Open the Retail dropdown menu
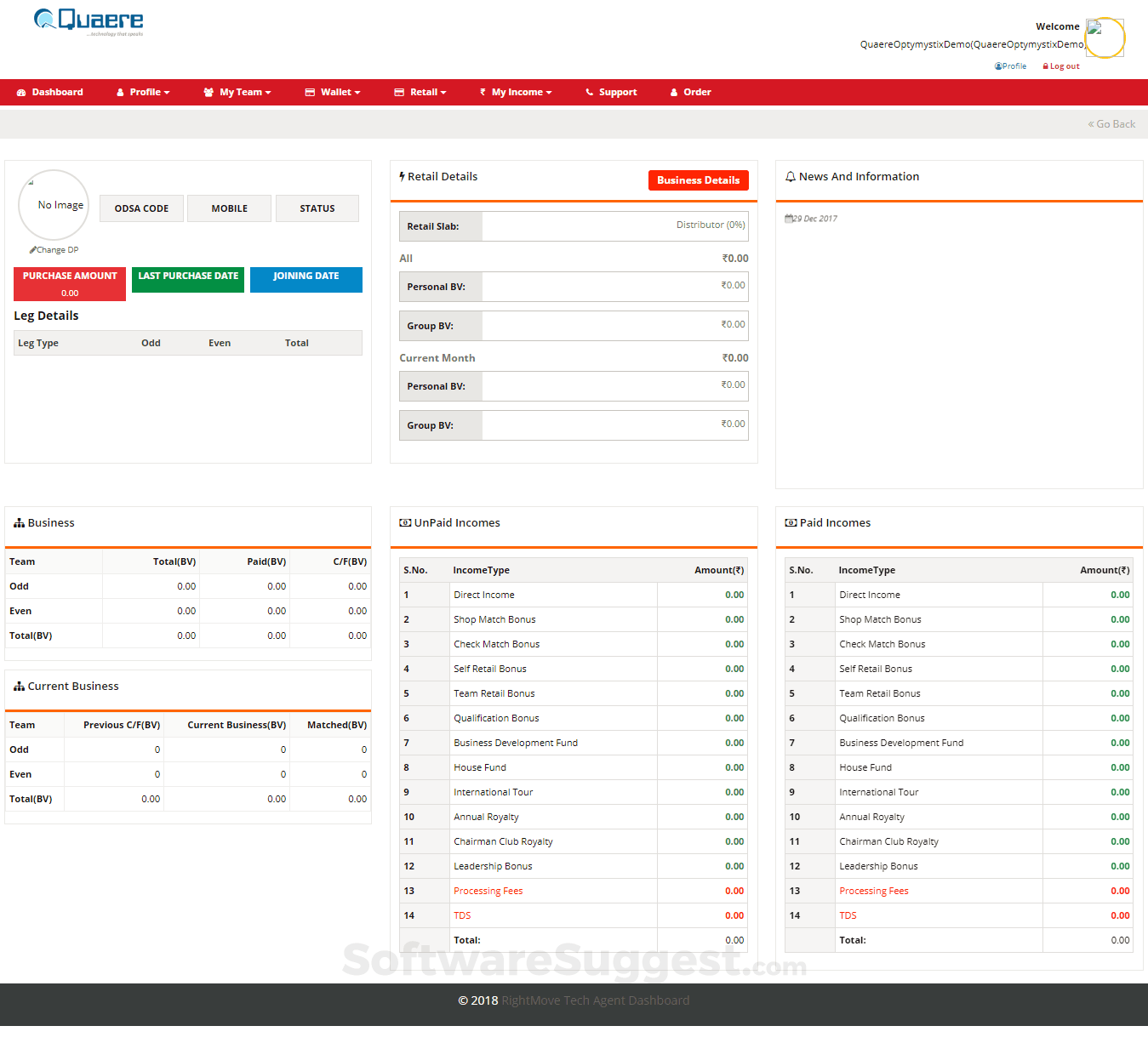1148x1043 pixels. [420, 93]
